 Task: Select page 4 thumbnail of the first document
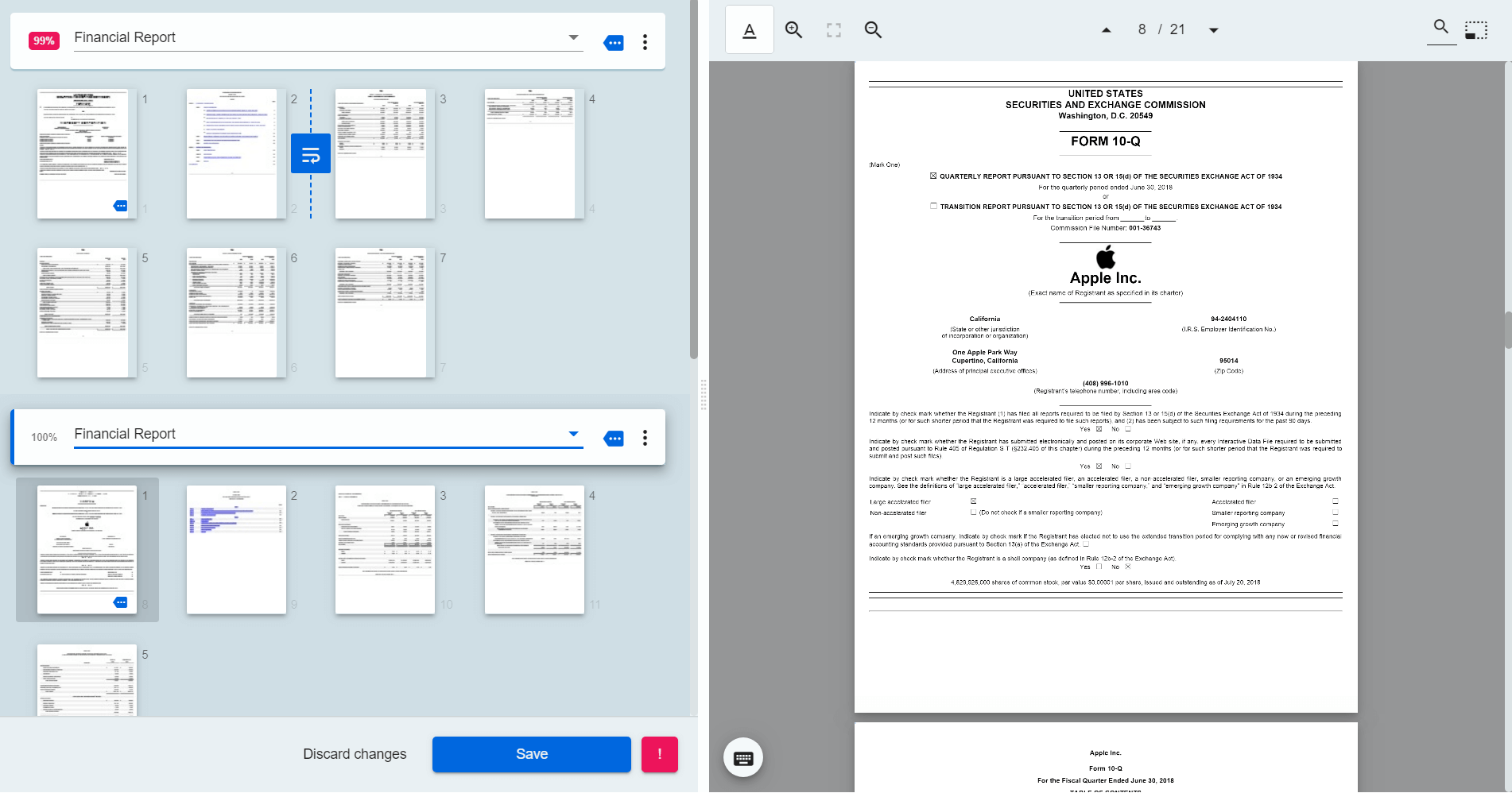tap(534, 153)
